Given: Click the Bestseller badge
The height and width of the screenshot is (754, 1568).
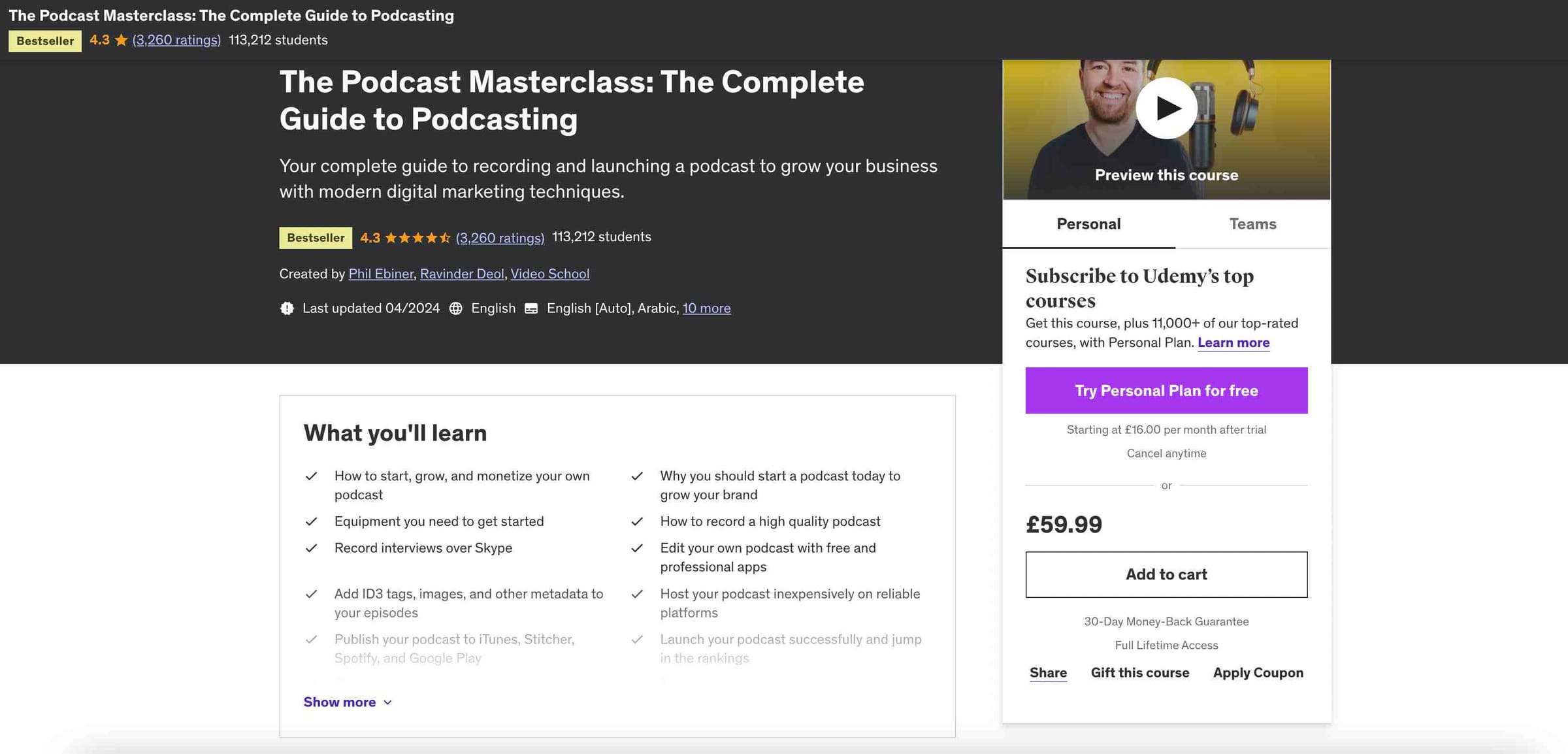Looking at the screenshot, I should [x=316, y=238].
